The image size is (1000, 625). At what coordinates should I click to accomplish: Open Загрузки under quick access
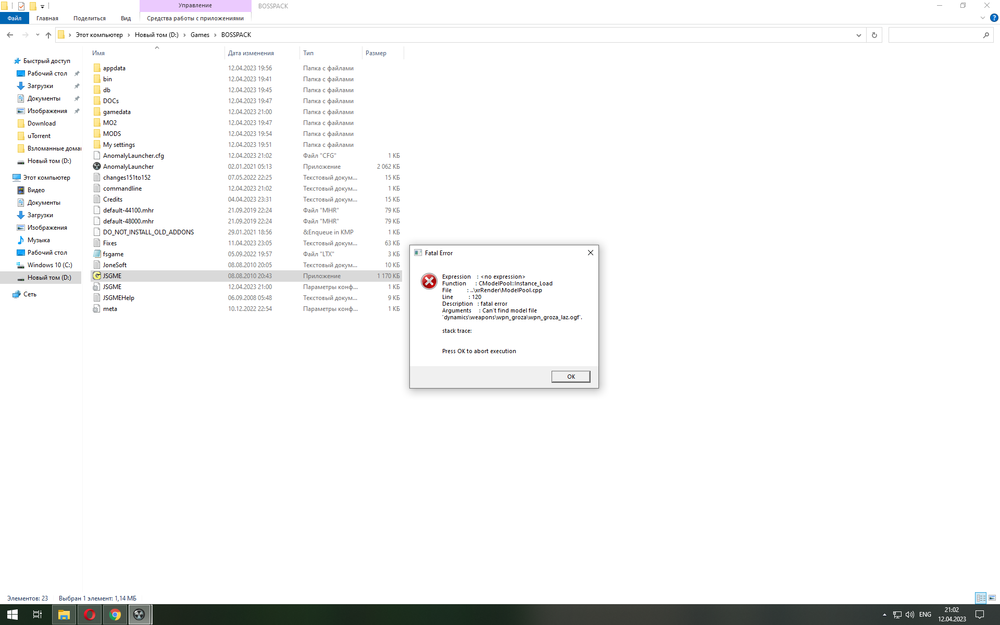coord(40,85)
